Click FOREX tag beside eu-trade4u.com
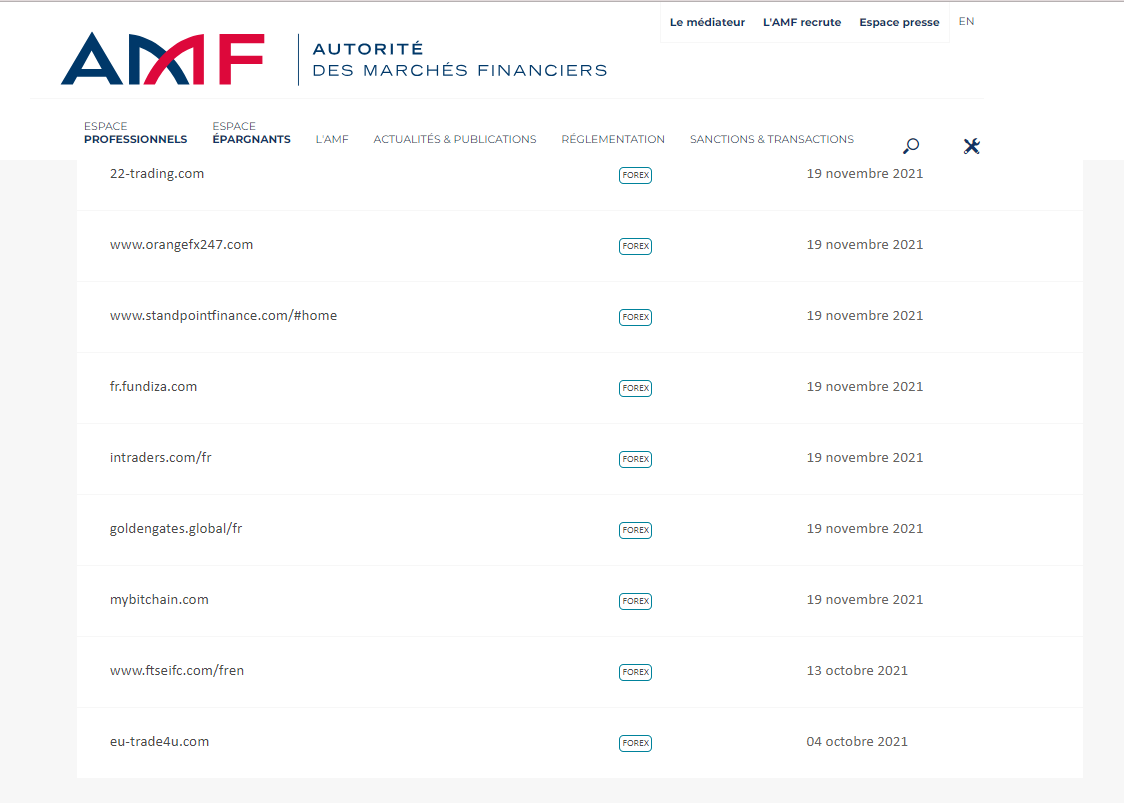The width and height of the screenshot is (1124, 803). 635,743
